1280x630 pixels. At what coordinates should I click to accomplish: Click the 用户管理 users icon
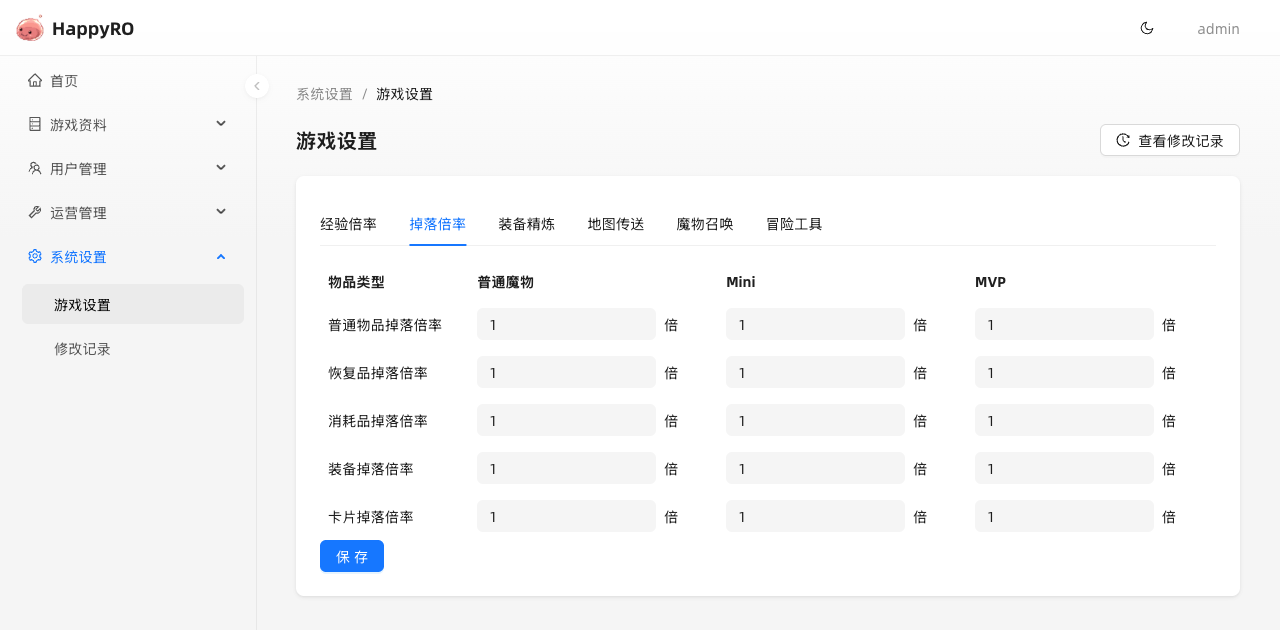(35, 168)
